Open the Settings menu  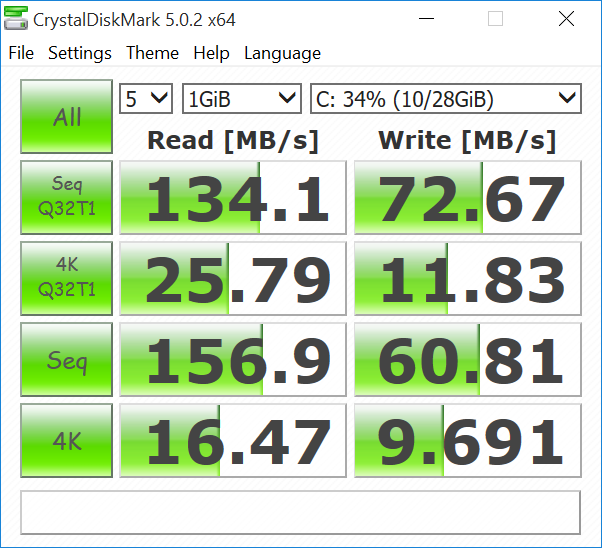tap(80, 53)
